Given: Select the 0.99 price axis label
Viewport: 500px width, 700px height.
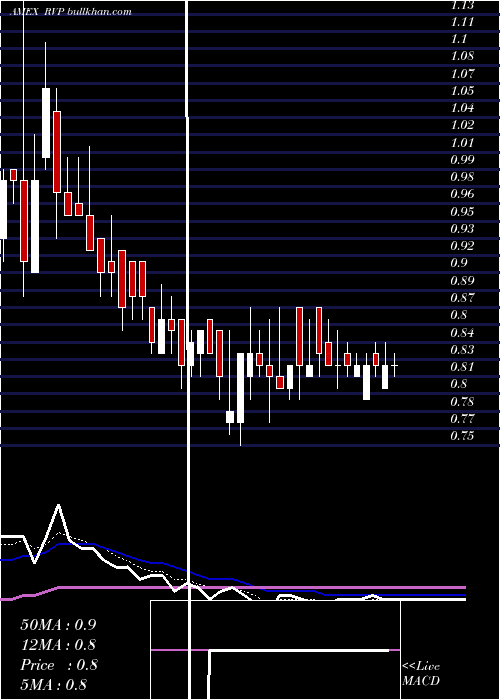Looking at the screenshot, I should [x=462, y=159].
